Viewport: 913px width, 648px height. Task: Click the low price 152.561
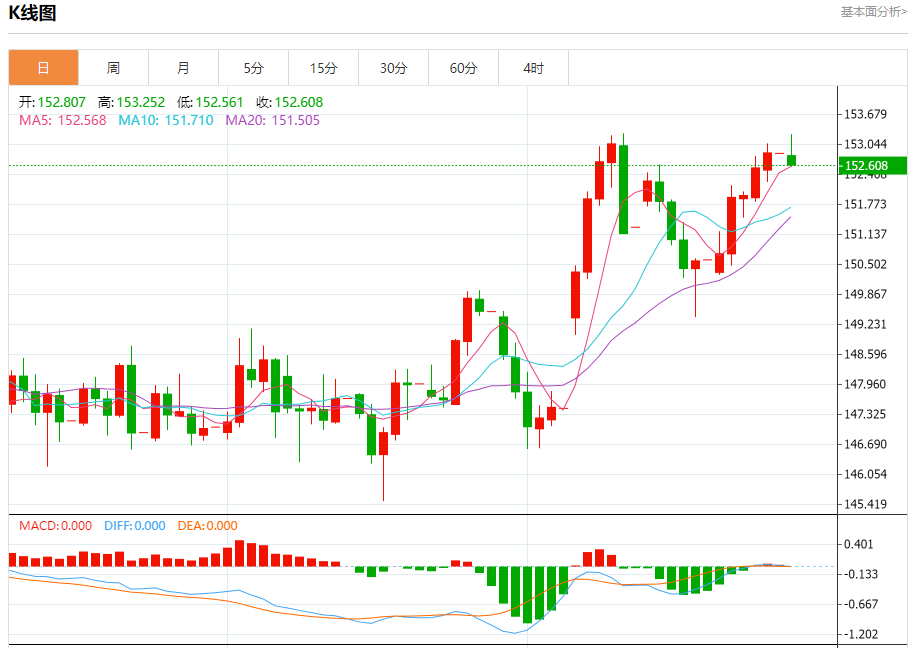[220, 102]
